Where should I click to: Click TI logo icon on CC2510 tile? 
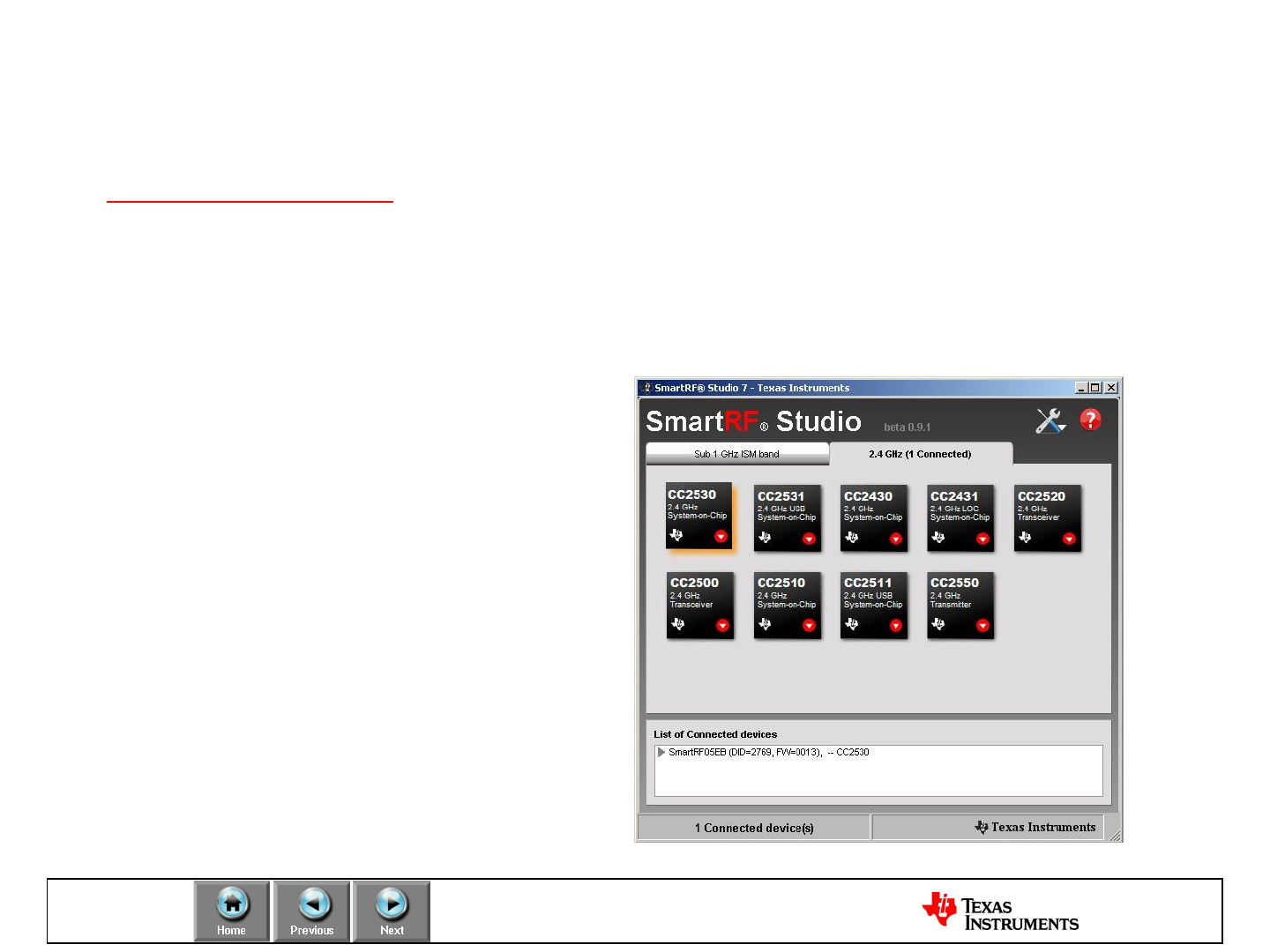tap(765, 624)
